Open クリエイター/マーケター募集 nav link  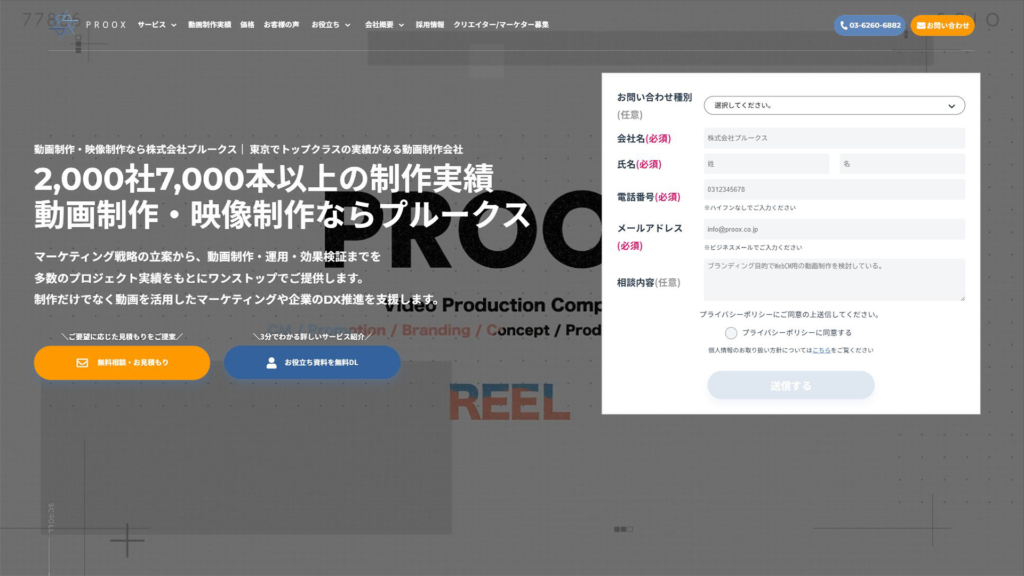click(x=501, y=24)
